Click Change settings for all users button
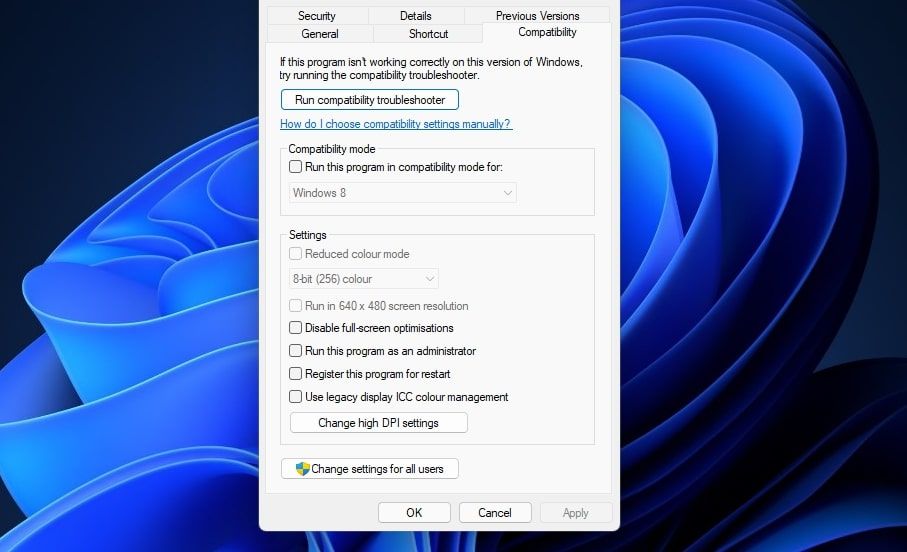Screen dimensions: 907x552 tap(370, 469)
